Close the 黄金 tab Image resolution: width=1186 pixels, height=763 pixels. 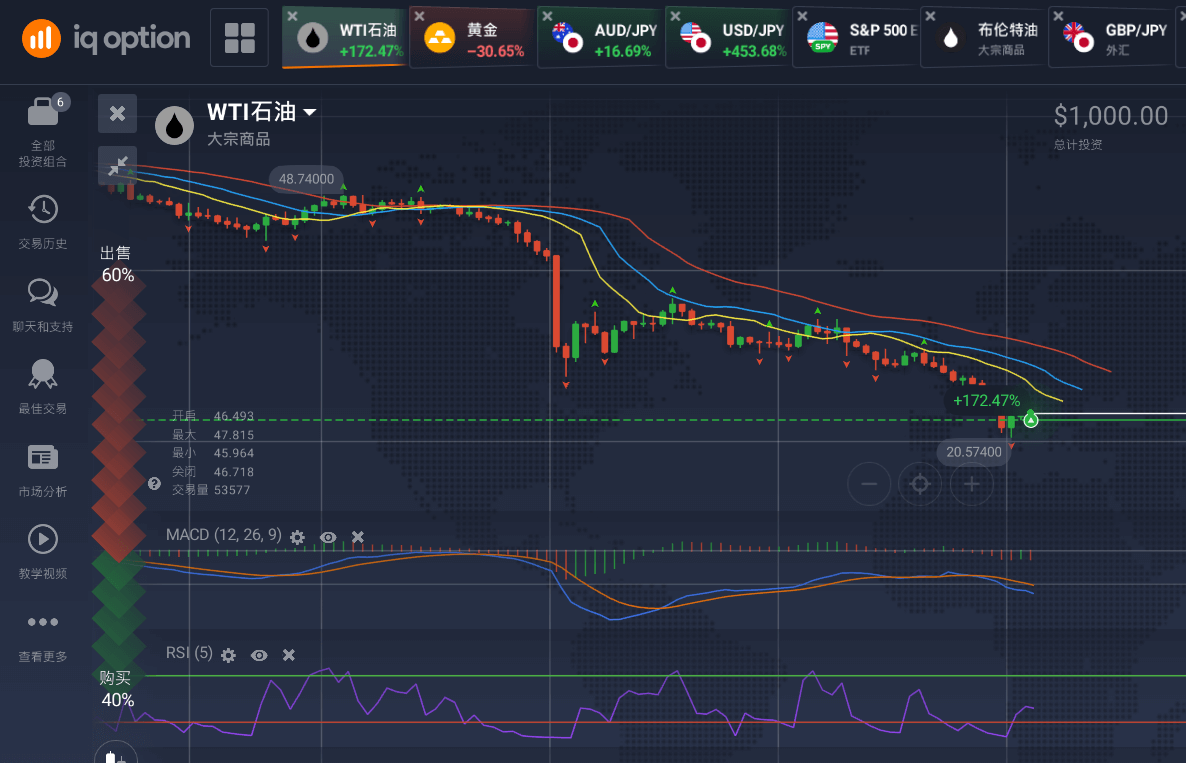[420, 16]
